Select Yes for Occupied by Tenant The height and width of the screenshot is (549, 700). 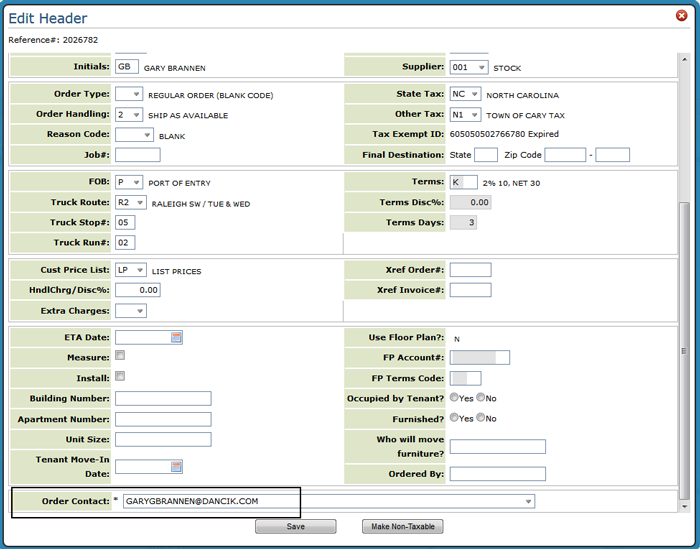pyautogui.click(x=454, y=397)
